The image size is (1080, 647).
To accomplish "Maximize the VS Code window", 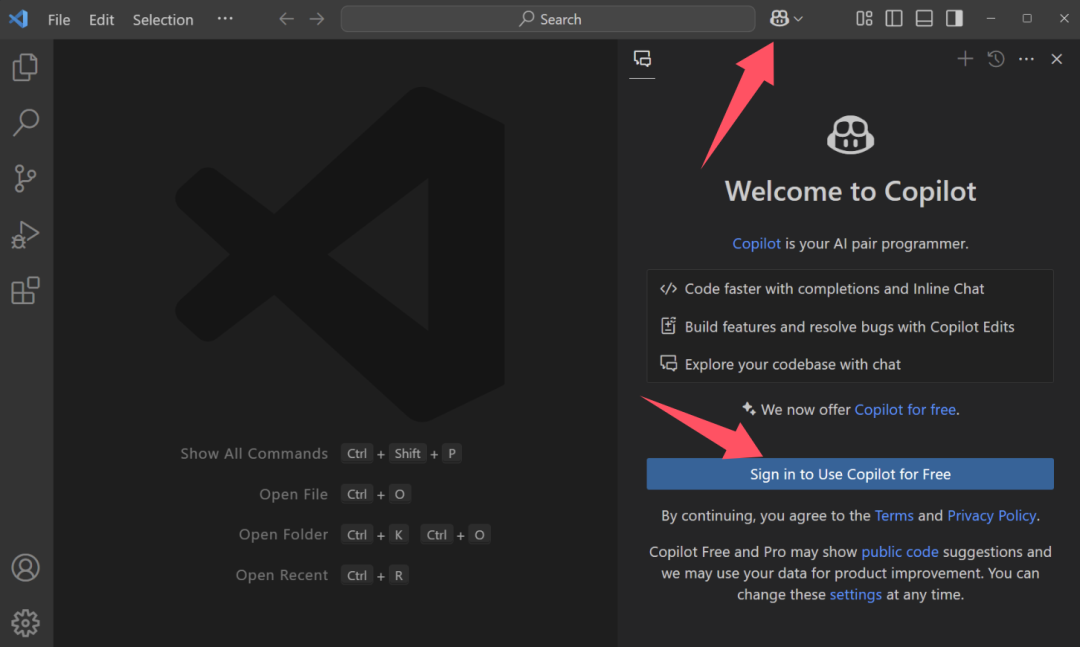I will (x=1027, y=19).
